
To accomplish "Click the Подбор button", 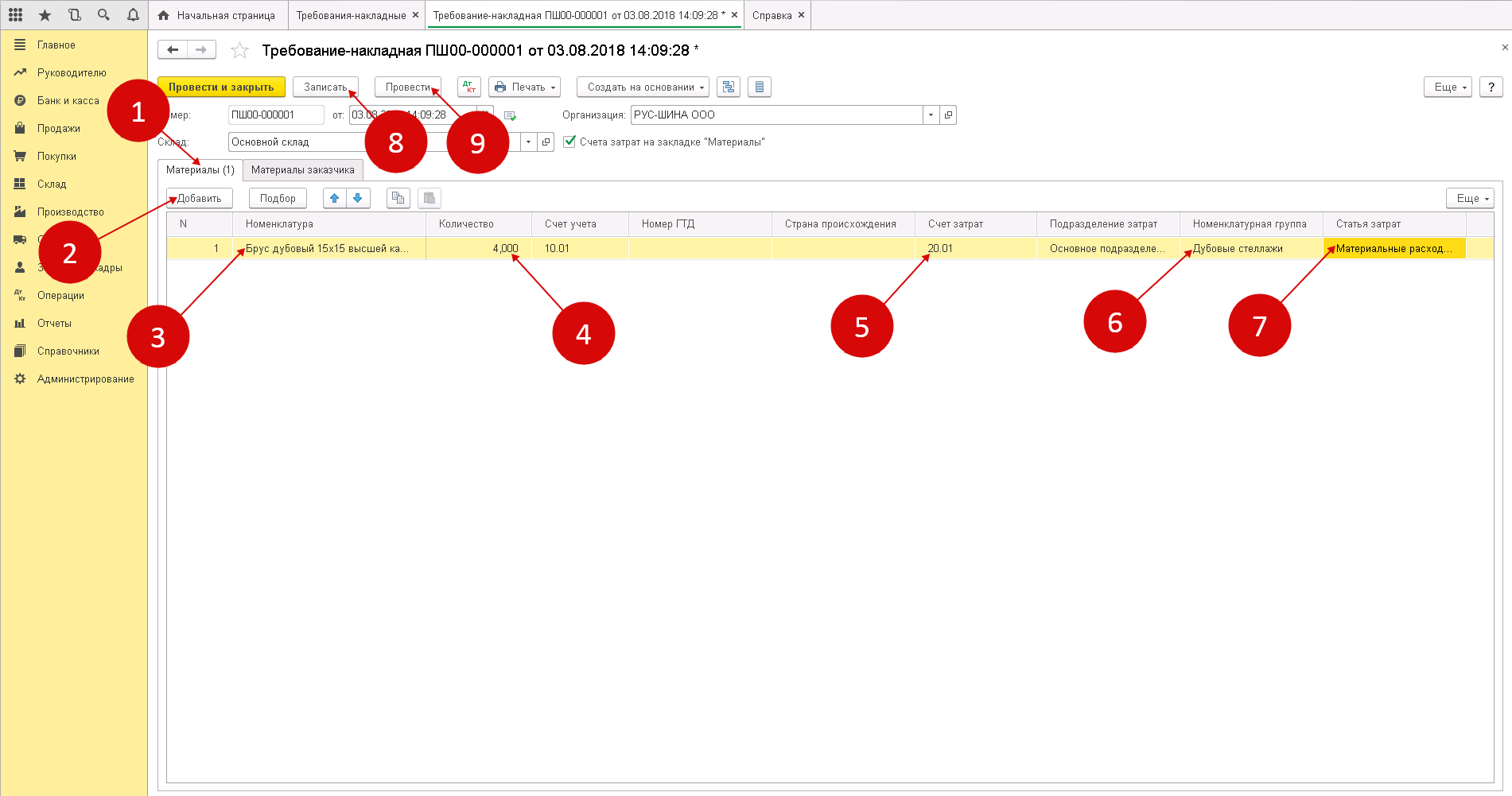I will coord(278,198).
